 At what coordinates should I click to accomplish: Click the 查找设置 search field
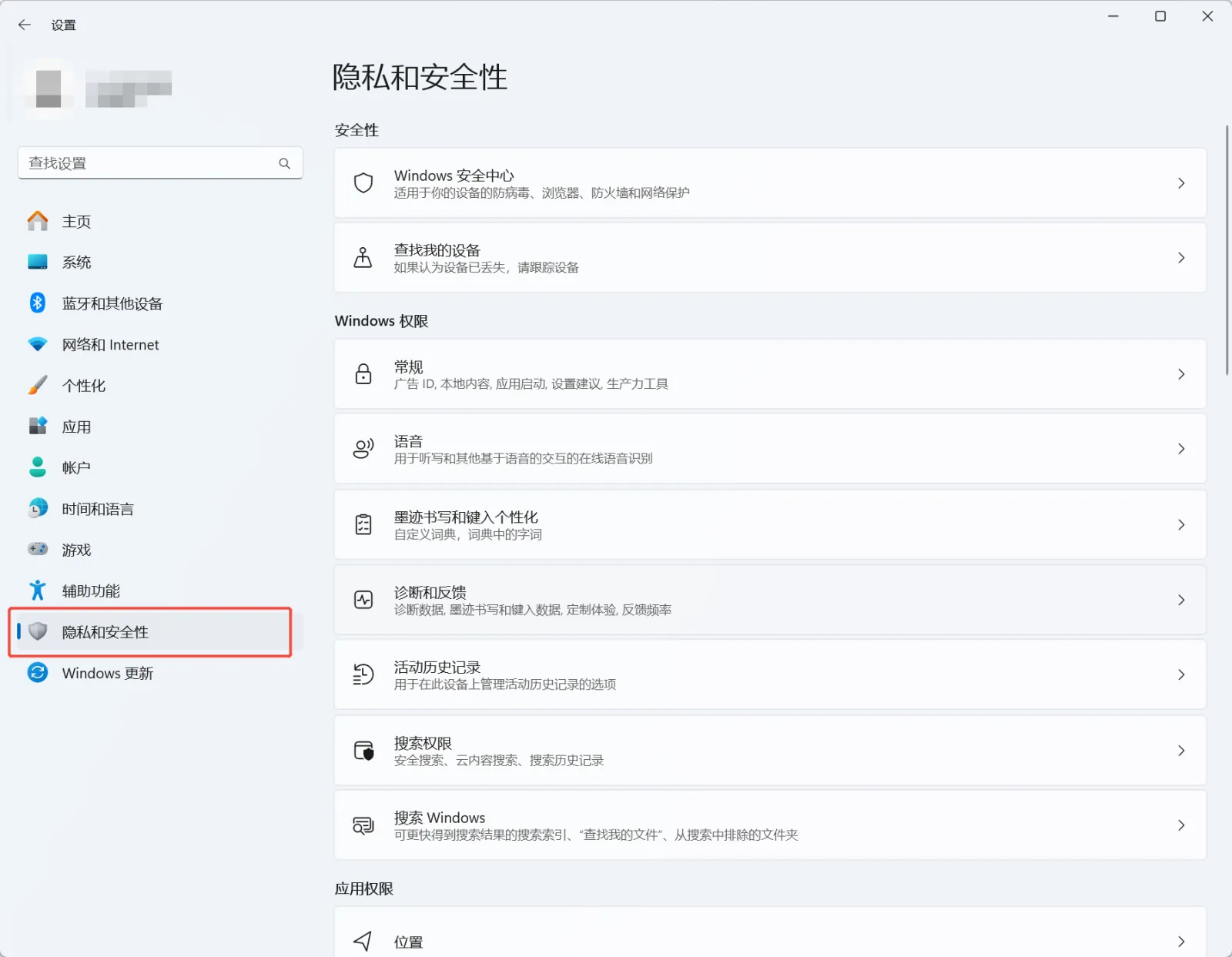[160, 163]
